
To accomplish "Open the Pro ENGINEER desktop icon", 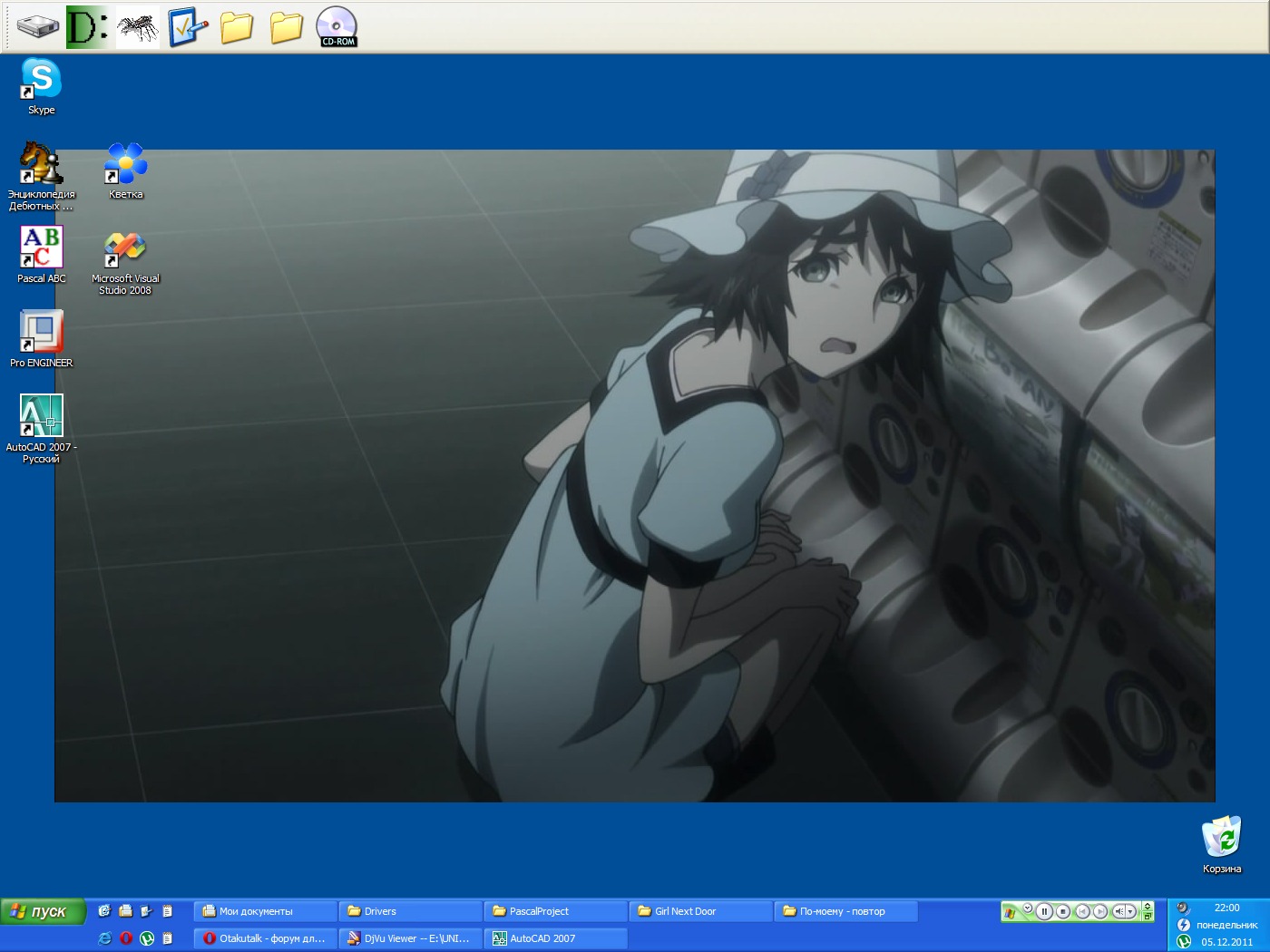I will (x=41, y=332).
